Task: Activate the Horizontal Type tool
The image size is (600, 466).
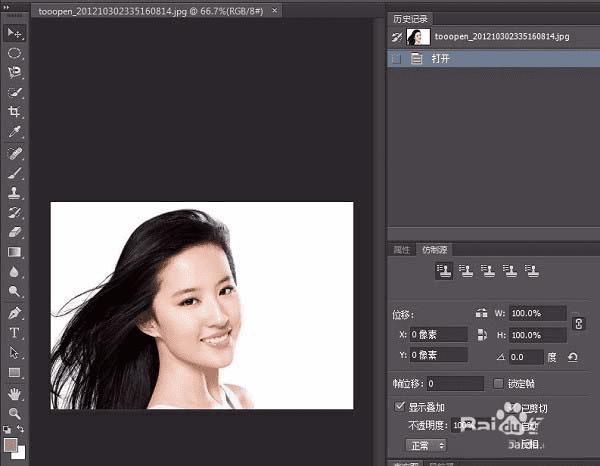Action: (x=15, y=332)
